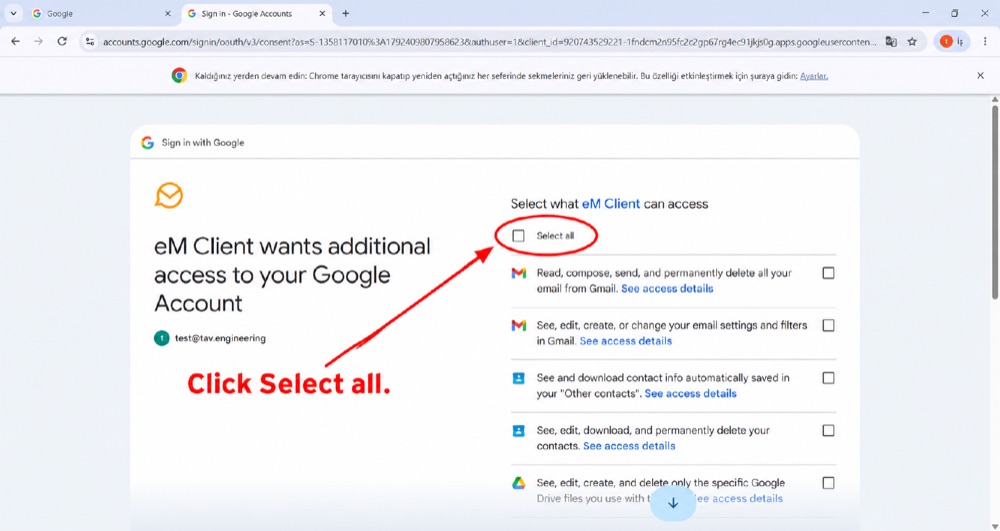The width and height of the screenshot is (1000, 531).
Task: Click the address bar URL field
Action: pyautogui.click(x=490, y=41)
